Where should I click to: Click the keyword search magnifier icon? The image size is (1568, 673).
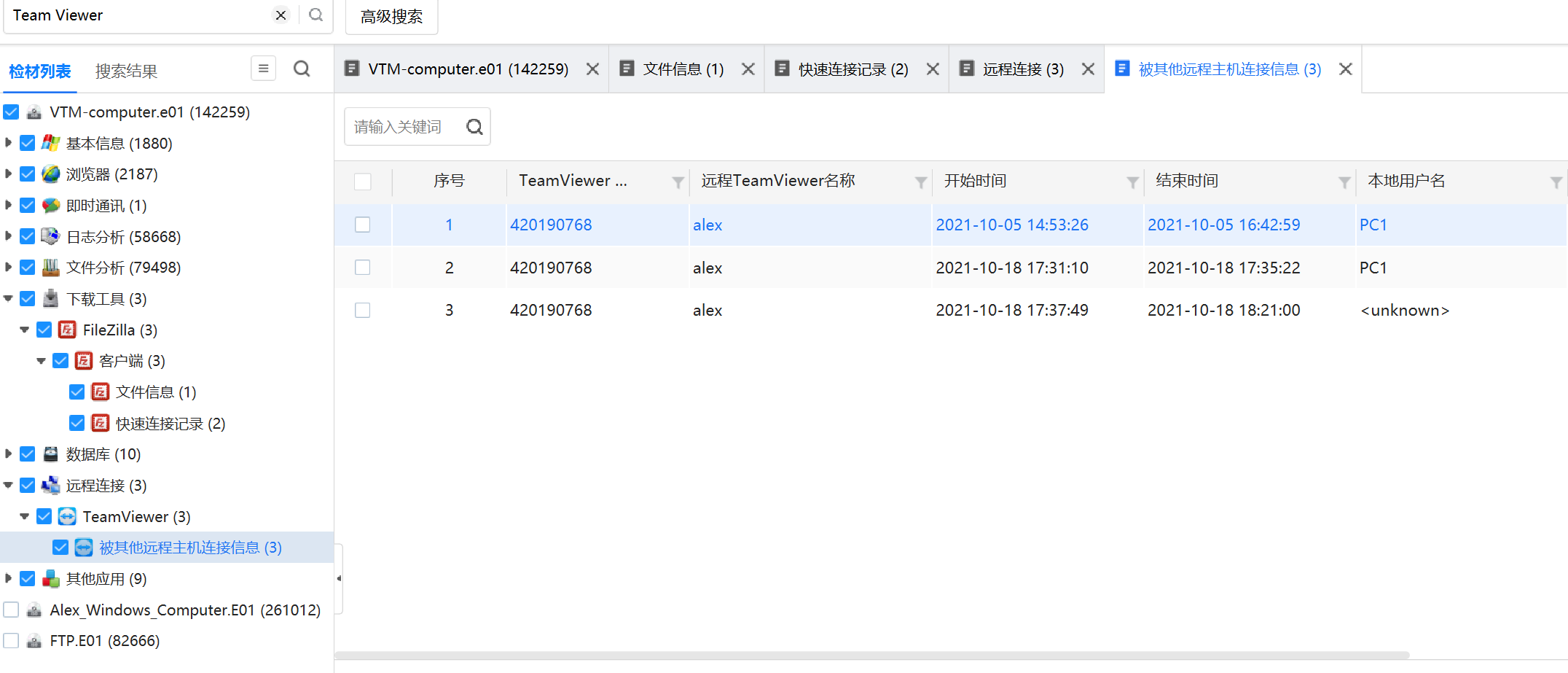tap(474, 127)
